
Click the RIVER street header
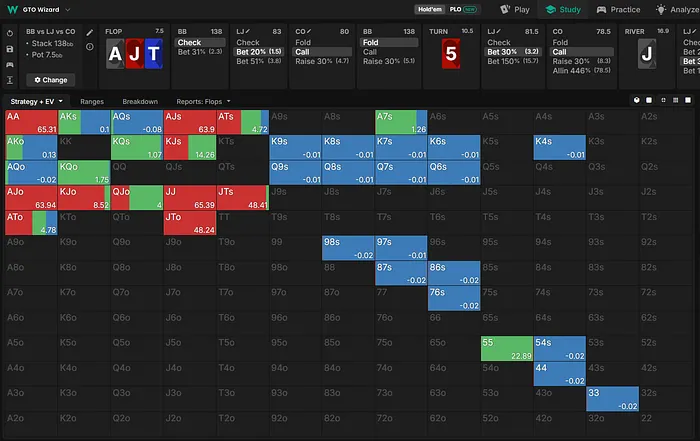click(x=634, y=31)
